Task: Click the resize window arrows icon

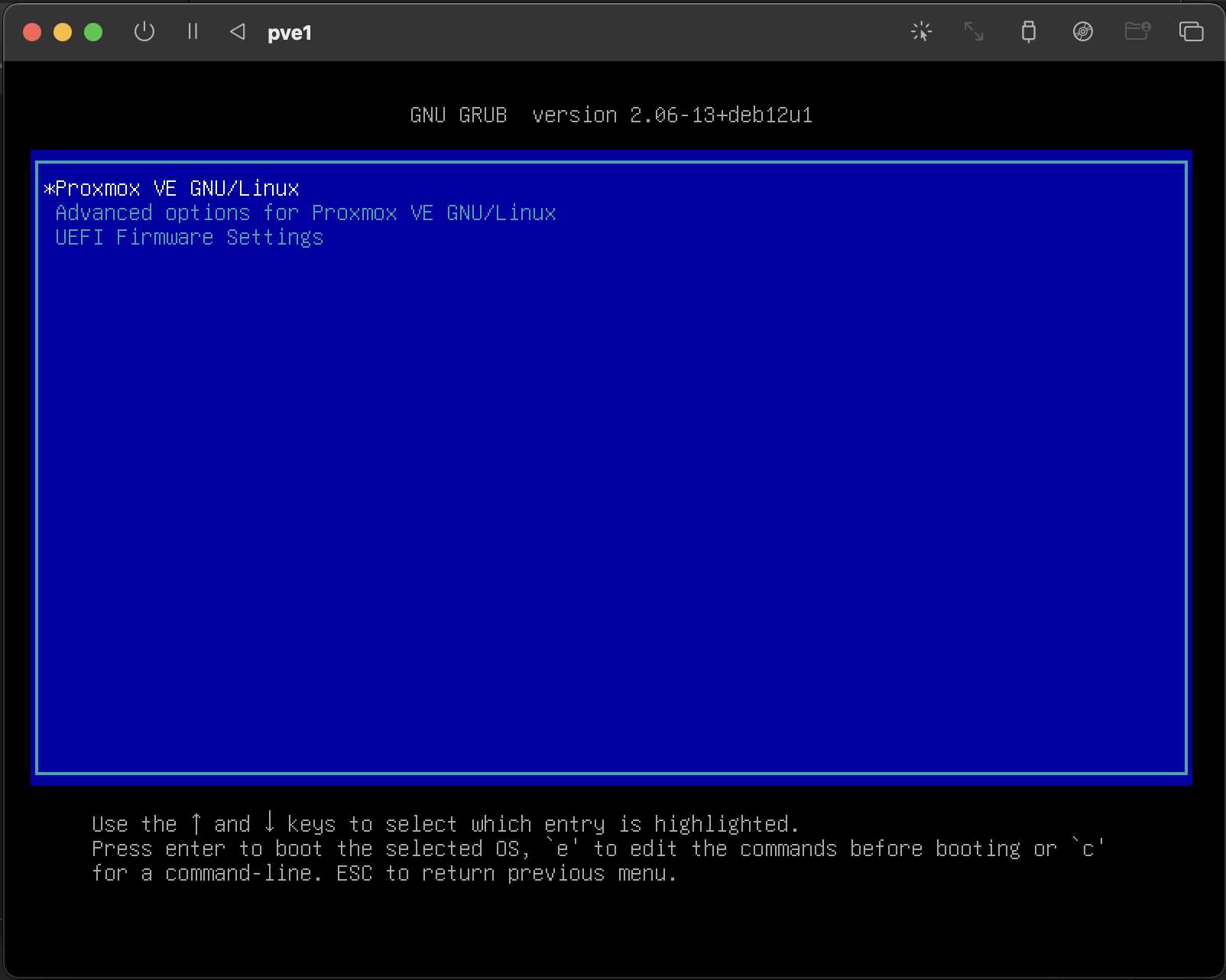Action: click(x=974, y=31)
